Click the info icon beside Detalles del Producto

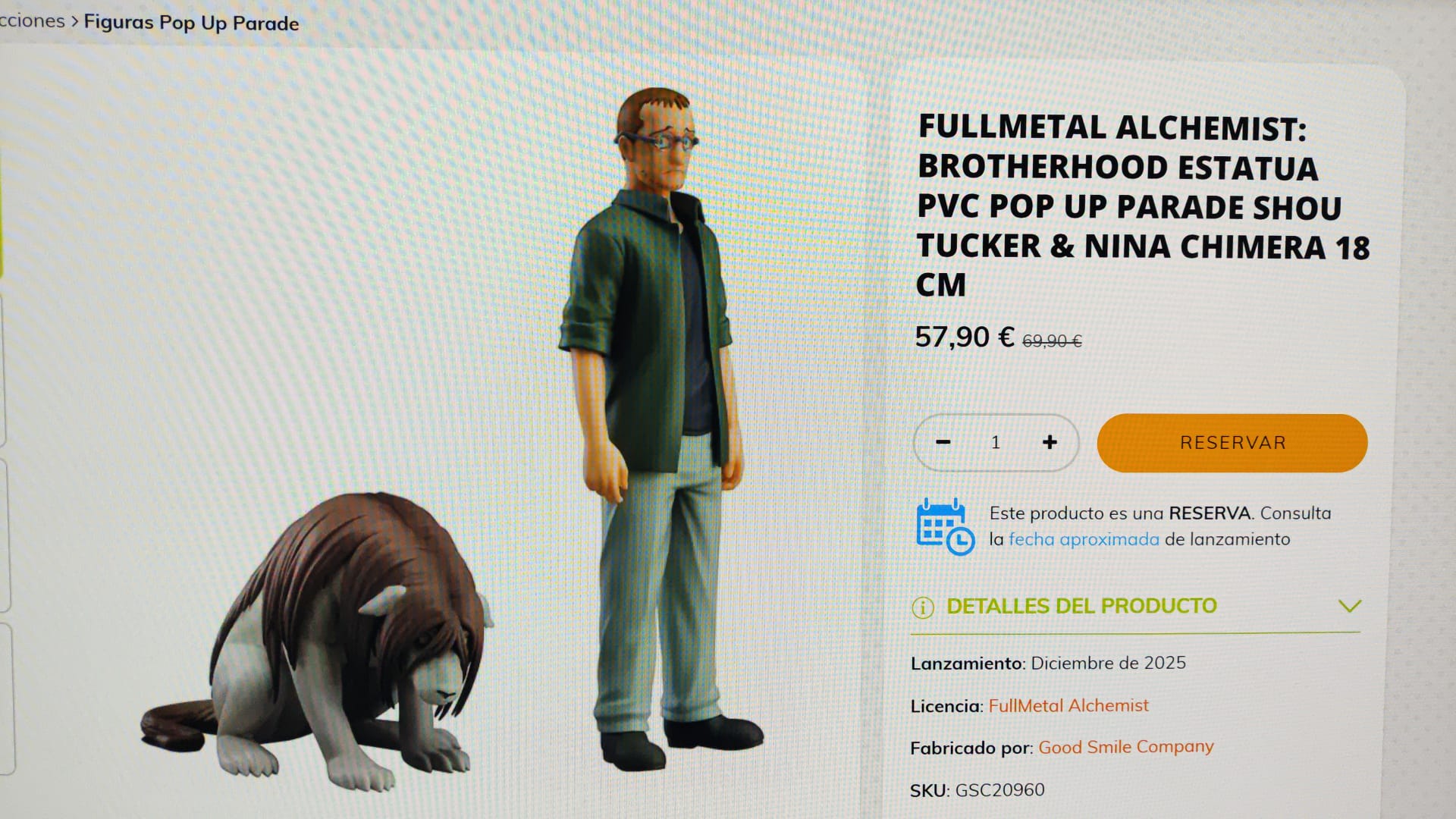click(923, 607)
